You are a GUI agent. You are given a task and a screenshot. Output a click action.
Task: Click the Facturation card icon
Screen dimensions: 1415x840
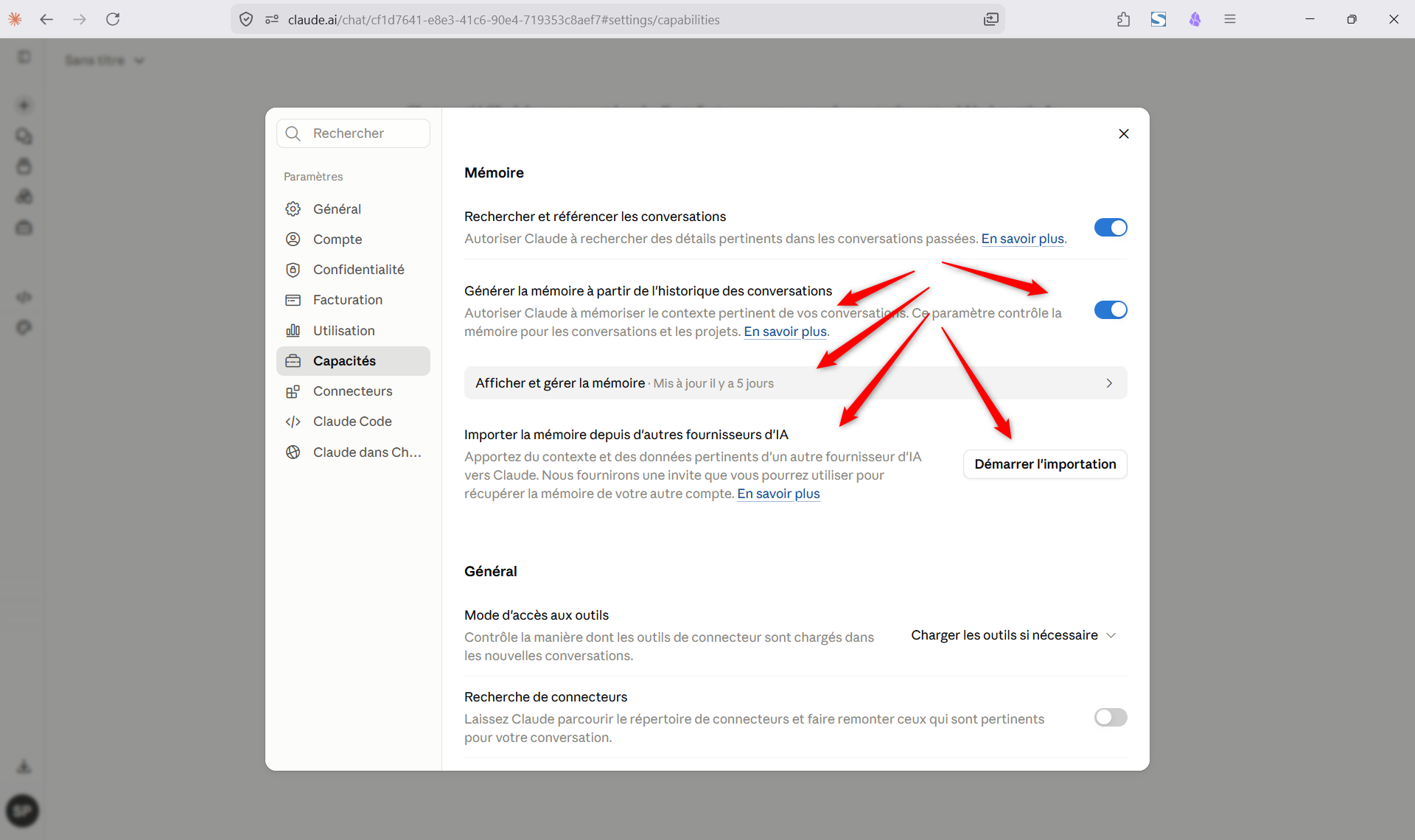click(x=293, y=300)
